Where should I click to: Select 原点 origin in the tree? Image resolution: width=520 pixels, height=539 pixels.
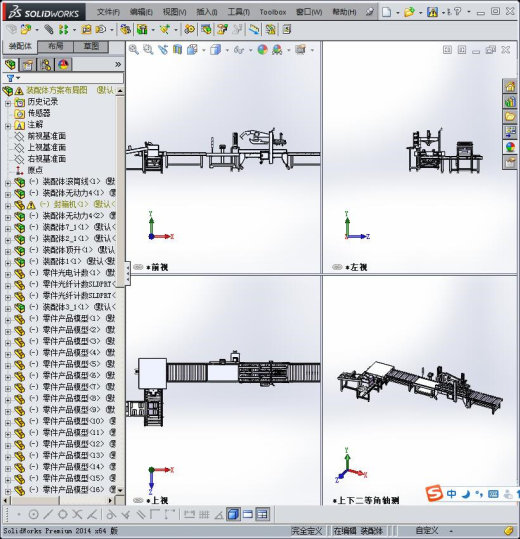tap(35, 170)
